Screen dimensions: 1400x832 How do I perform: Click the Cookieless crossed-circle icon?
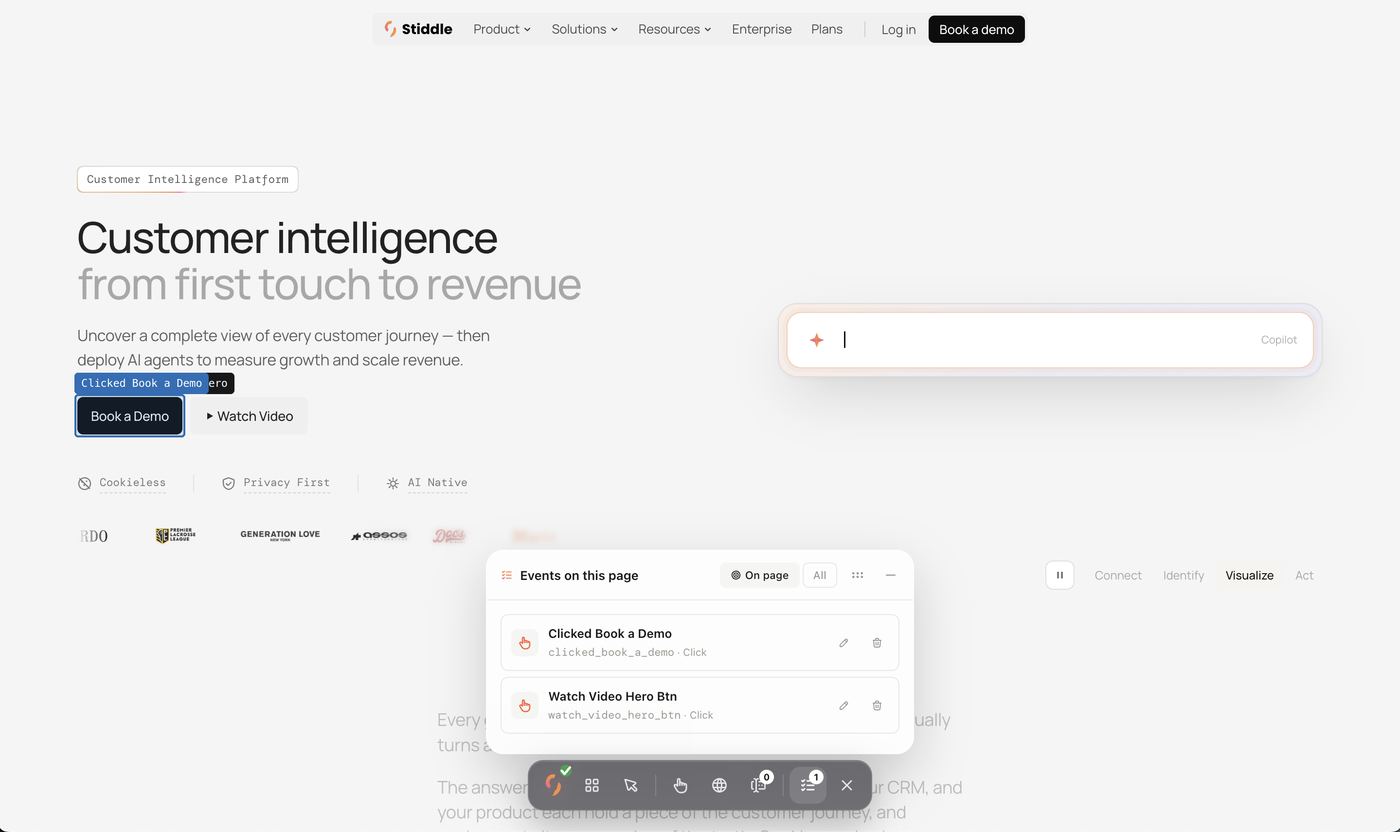click(84, 483)
